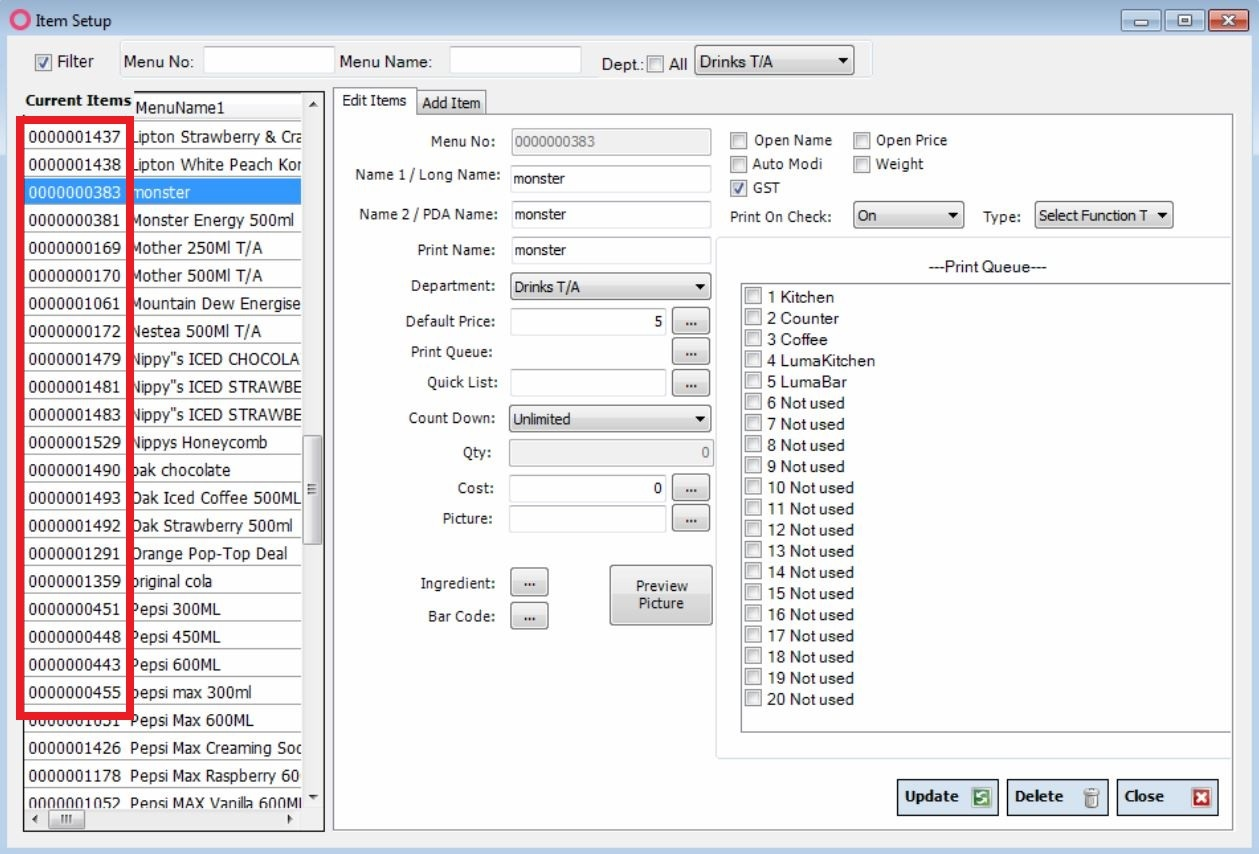Switch to the Edit Items tab
The height and width of the screenshot is (854, 1259).
(x=374, y=101)
